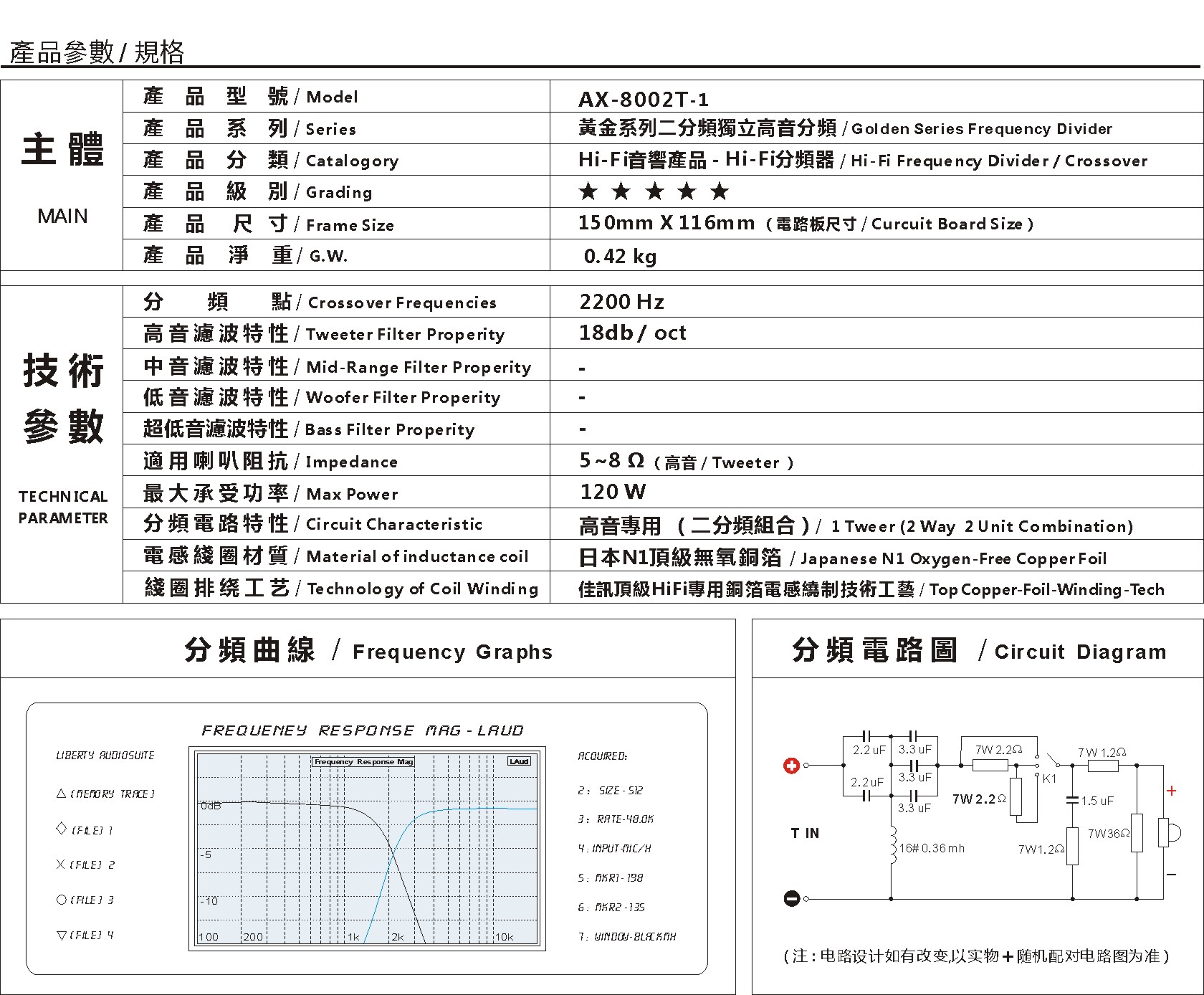Click 'FREQUENEY RESPONSE MAG - LAUD' title
Viewport: 1204px width, 995px height.
point(363,730)
